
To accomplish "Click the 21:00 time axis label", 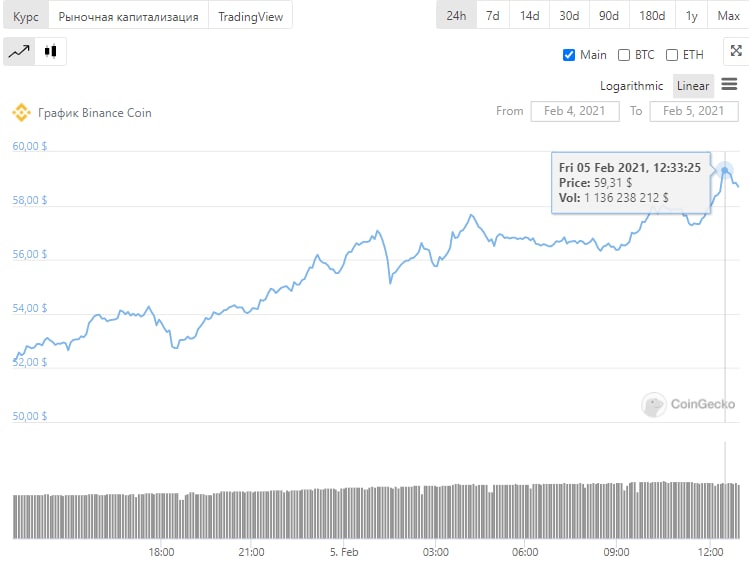I will 251,552.
